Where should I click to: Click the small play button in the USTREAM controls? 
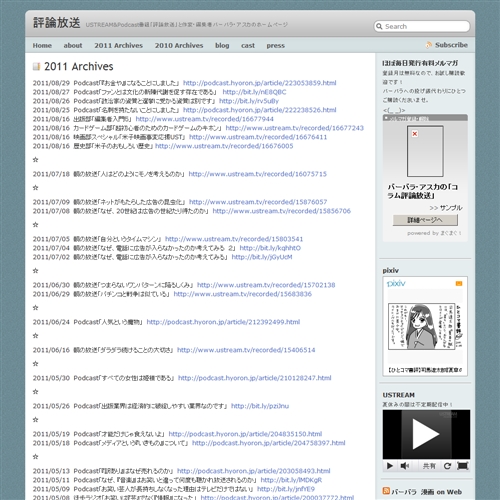[390, 466]
